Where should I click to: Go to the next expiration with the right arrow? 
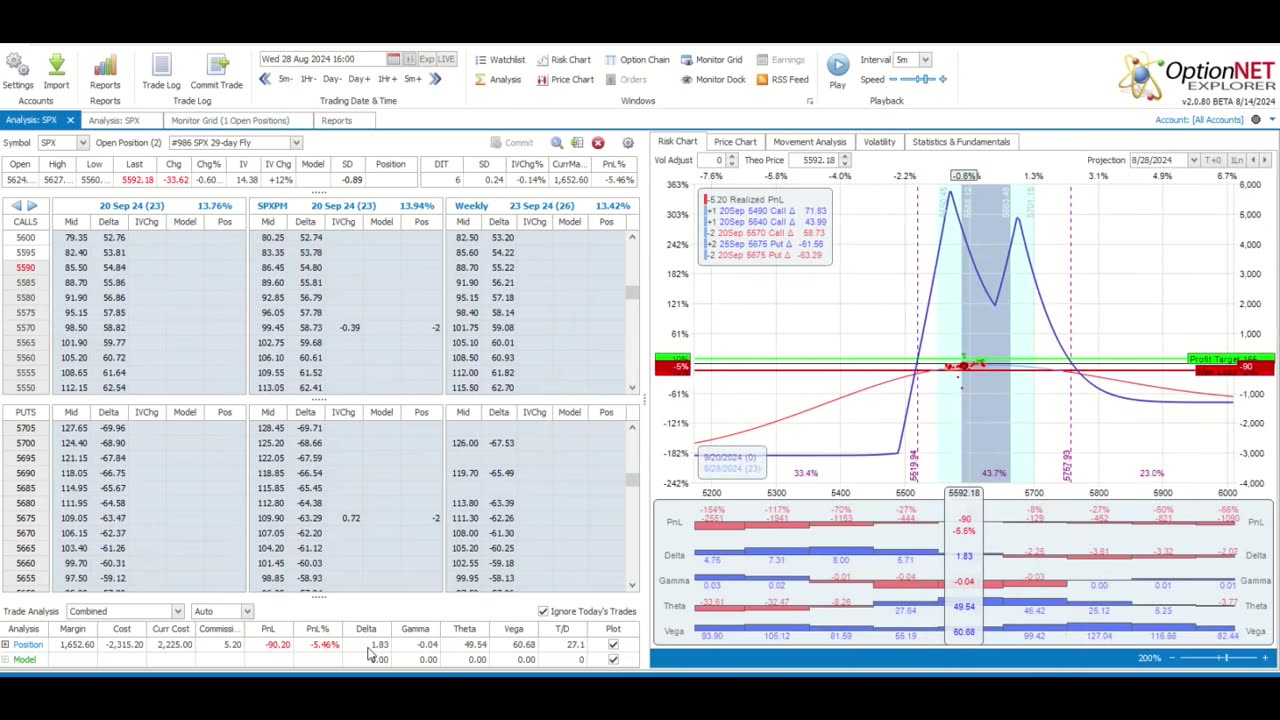click(x=32, y=206)
